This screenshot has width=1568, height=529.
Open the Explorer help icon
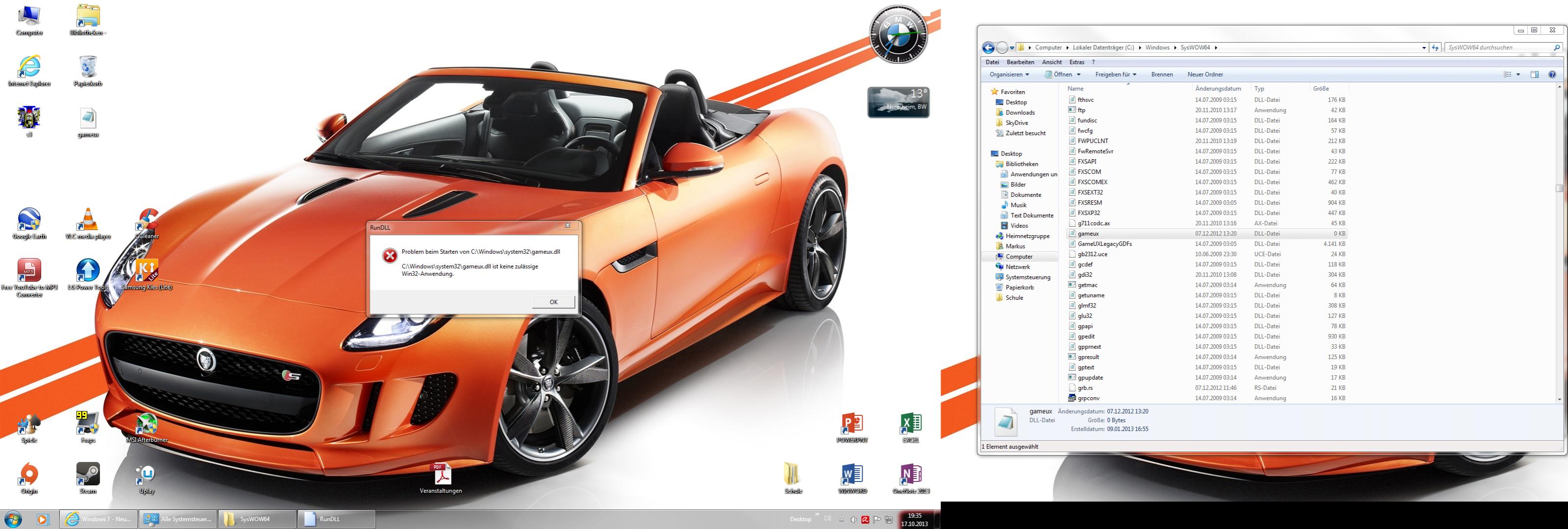coord(1551,75)
